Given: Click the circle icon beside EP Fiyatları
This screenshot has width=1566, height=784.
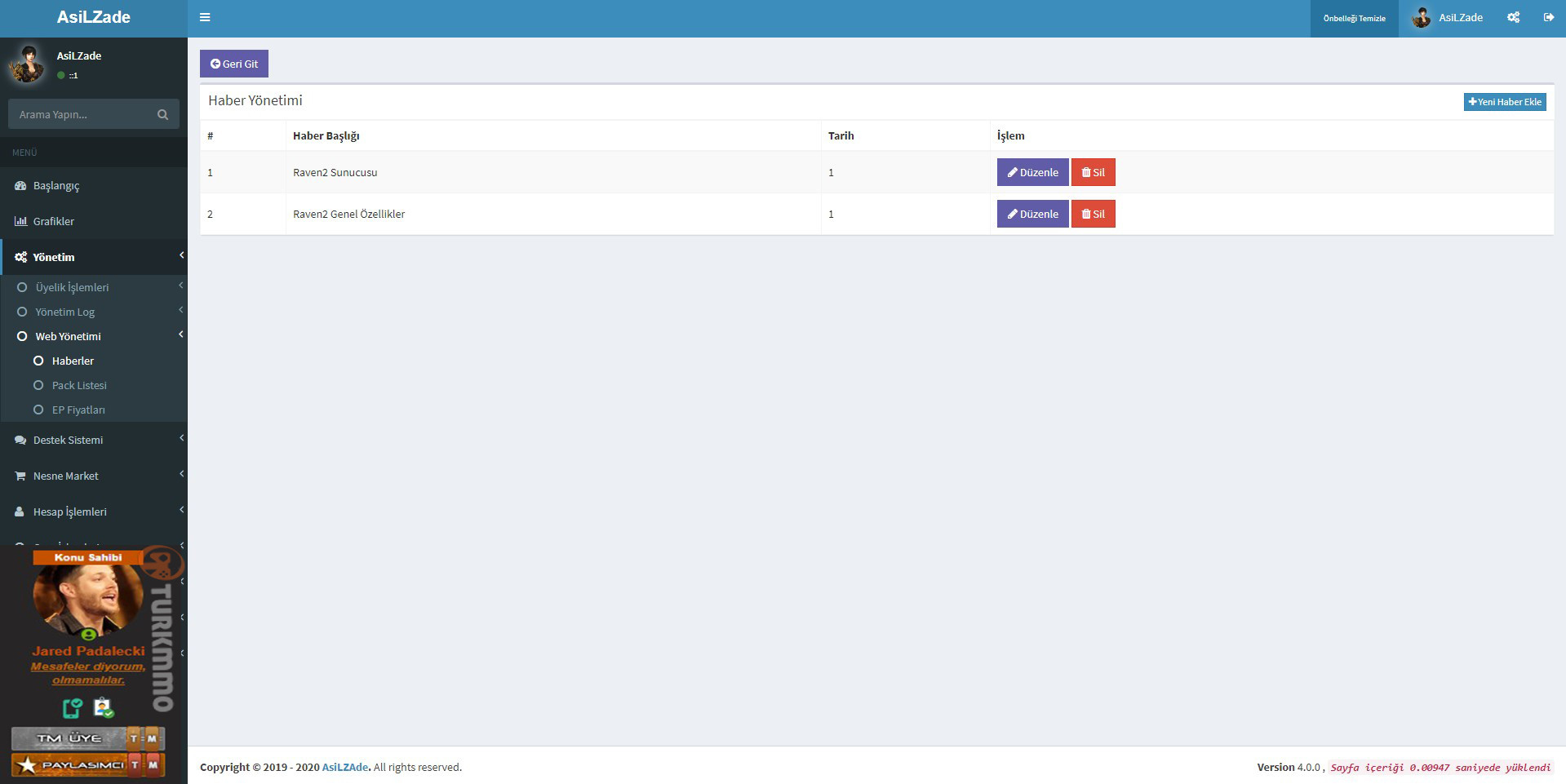Looking at the screenshot, I should [38, 410].
